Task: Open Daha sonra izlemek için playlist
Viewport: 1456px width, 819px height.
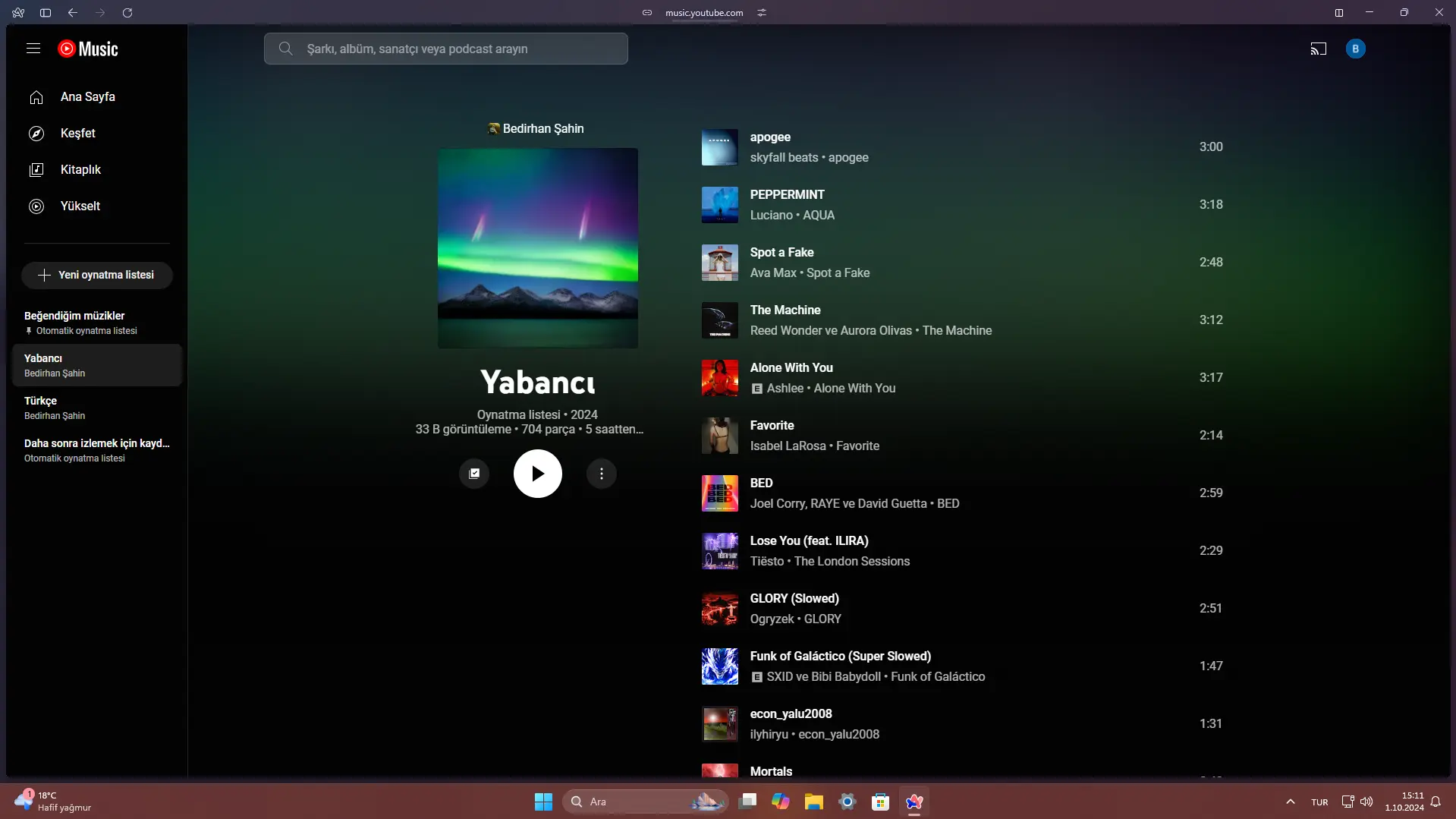Action: tap(97, 450)
